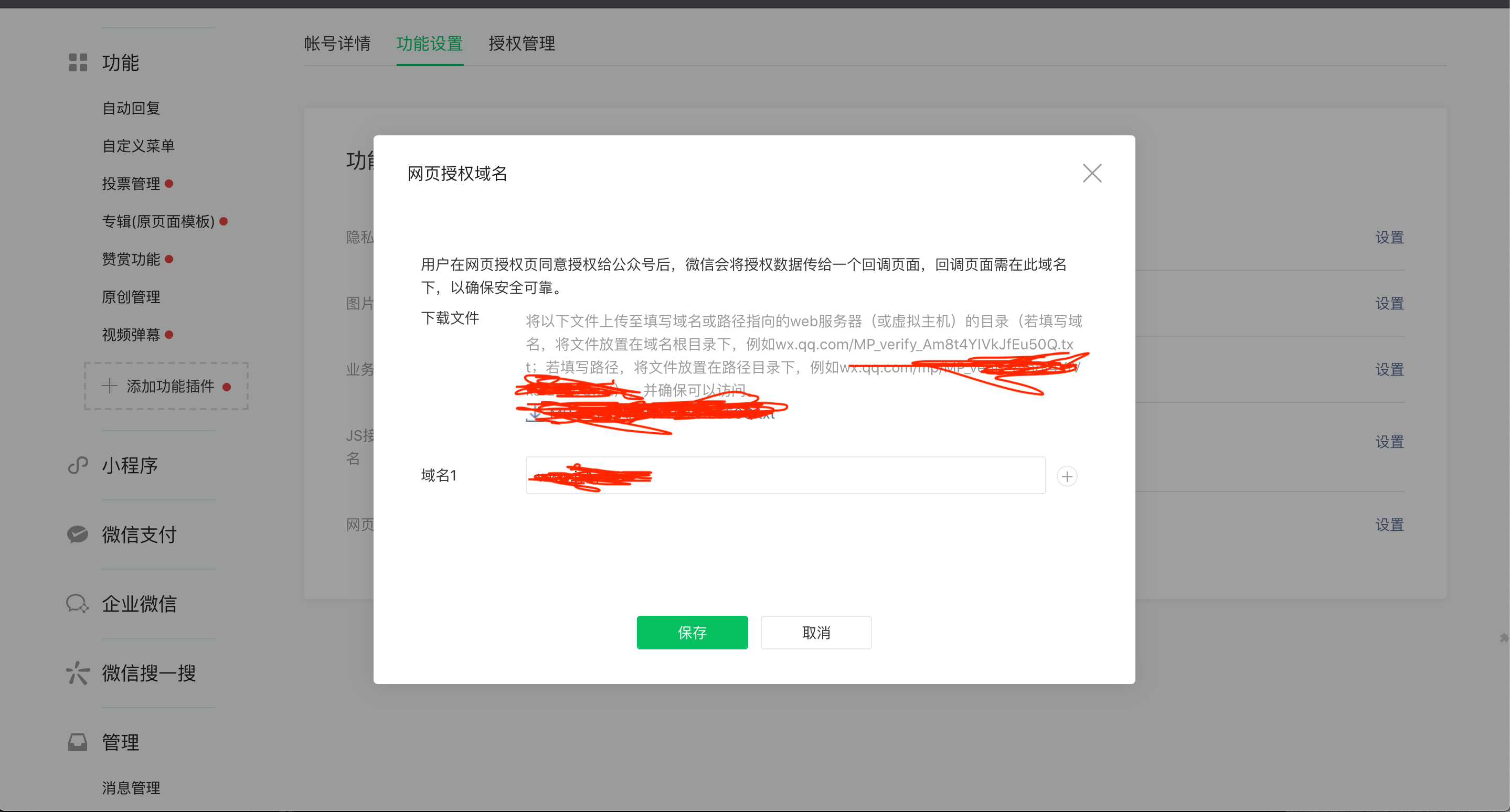This screenshot has width=1510, height=812.
Task: Click the topmost 设置 link on right
Action: [1389, 237]
